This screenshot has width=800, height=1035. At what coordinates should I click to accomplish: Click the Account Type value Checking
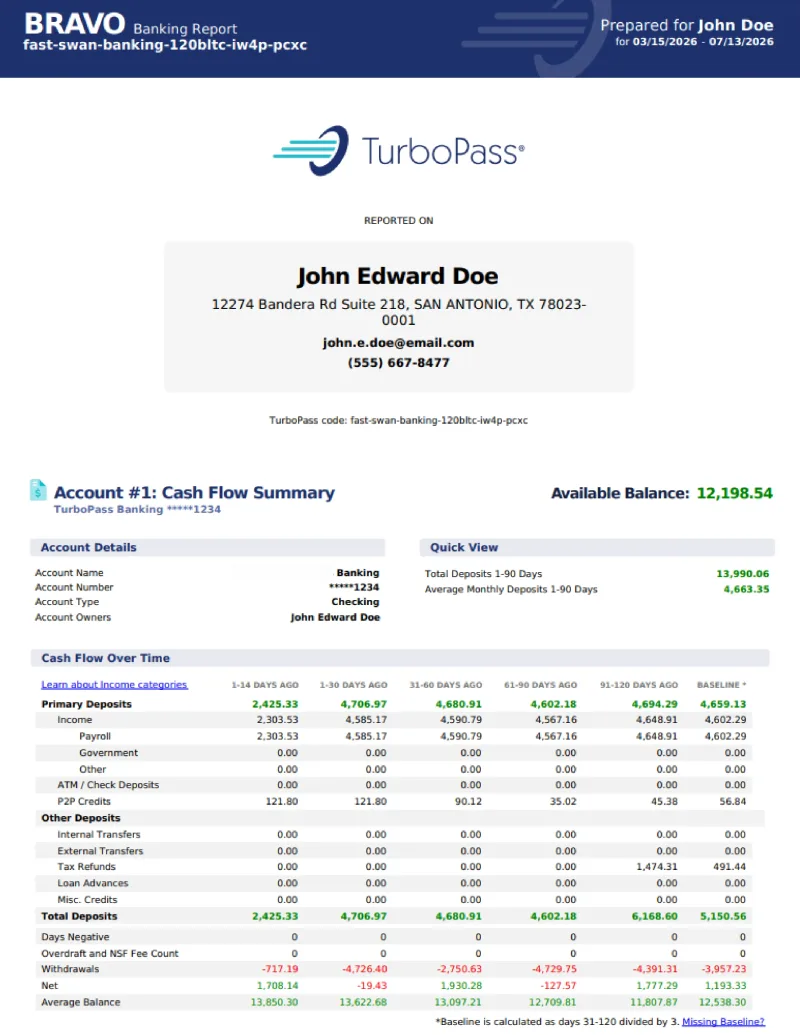[x=355, y=602]
